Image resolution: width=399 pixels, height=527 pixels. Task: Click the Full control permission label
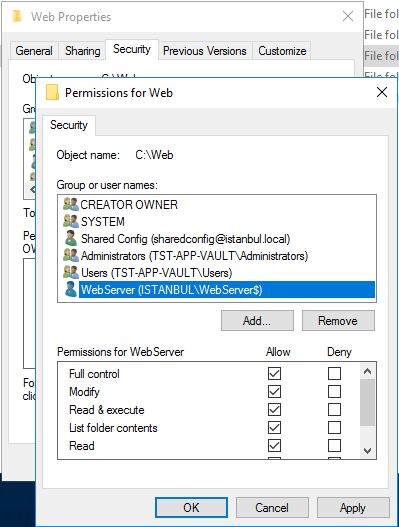coord(94,374)
